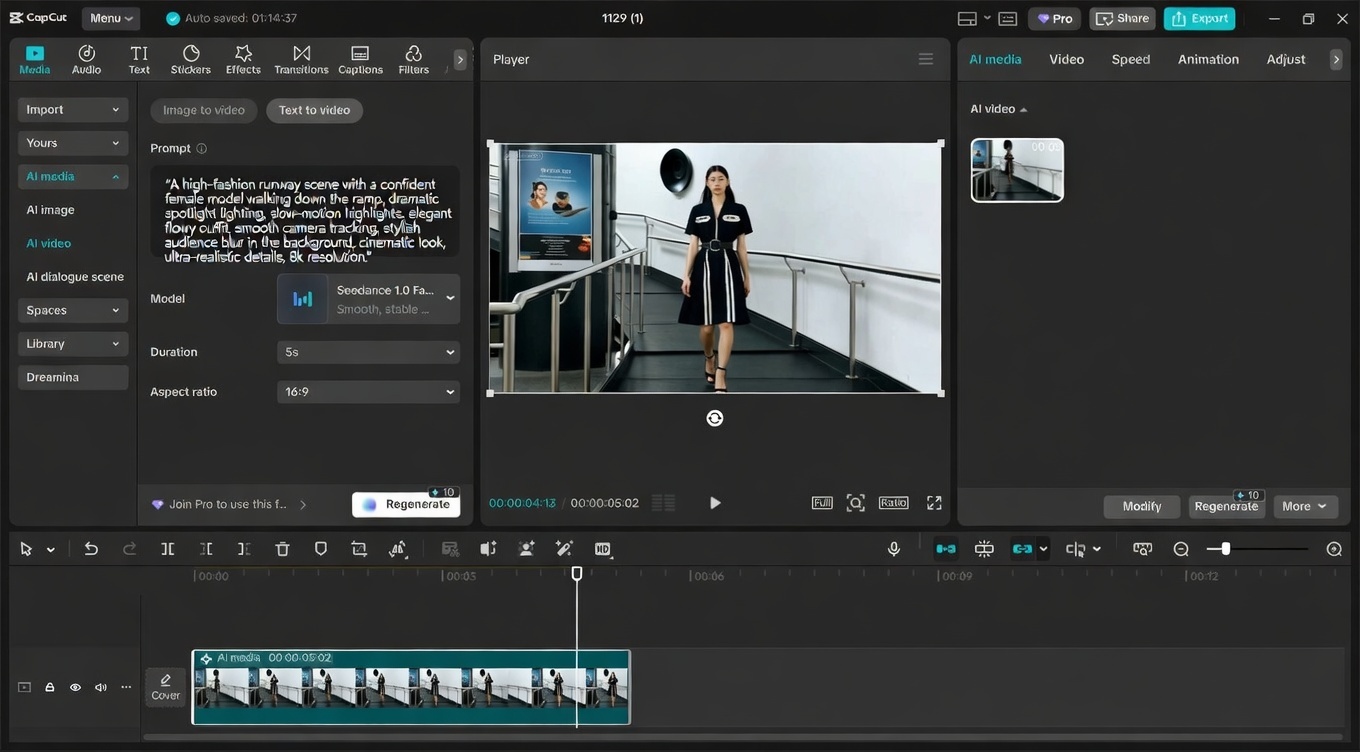
Task: Toggle track visibility eye icon
Action: (x=75, y=687)
